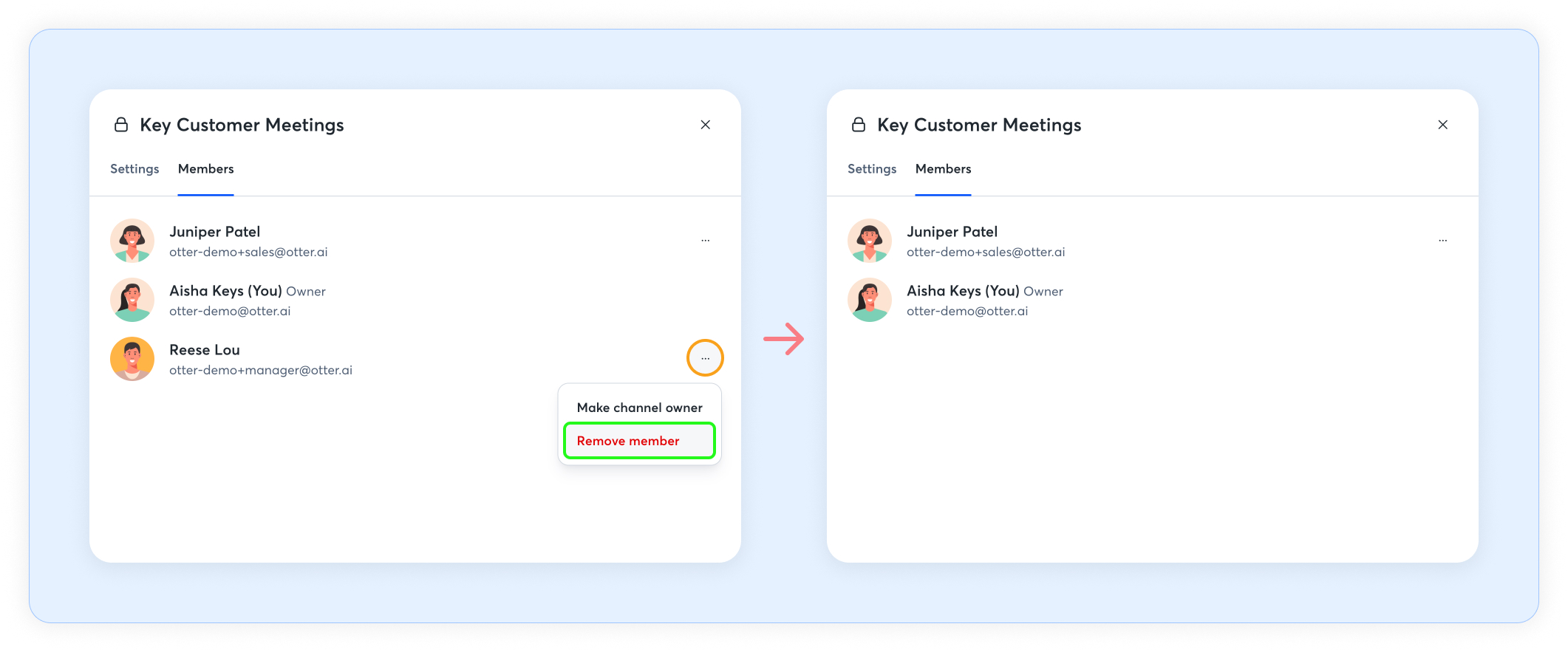1568x652 pixels.
Task: Click lock icon beside right Key Customer Meetings title
Action: click(x=859, y=125)
